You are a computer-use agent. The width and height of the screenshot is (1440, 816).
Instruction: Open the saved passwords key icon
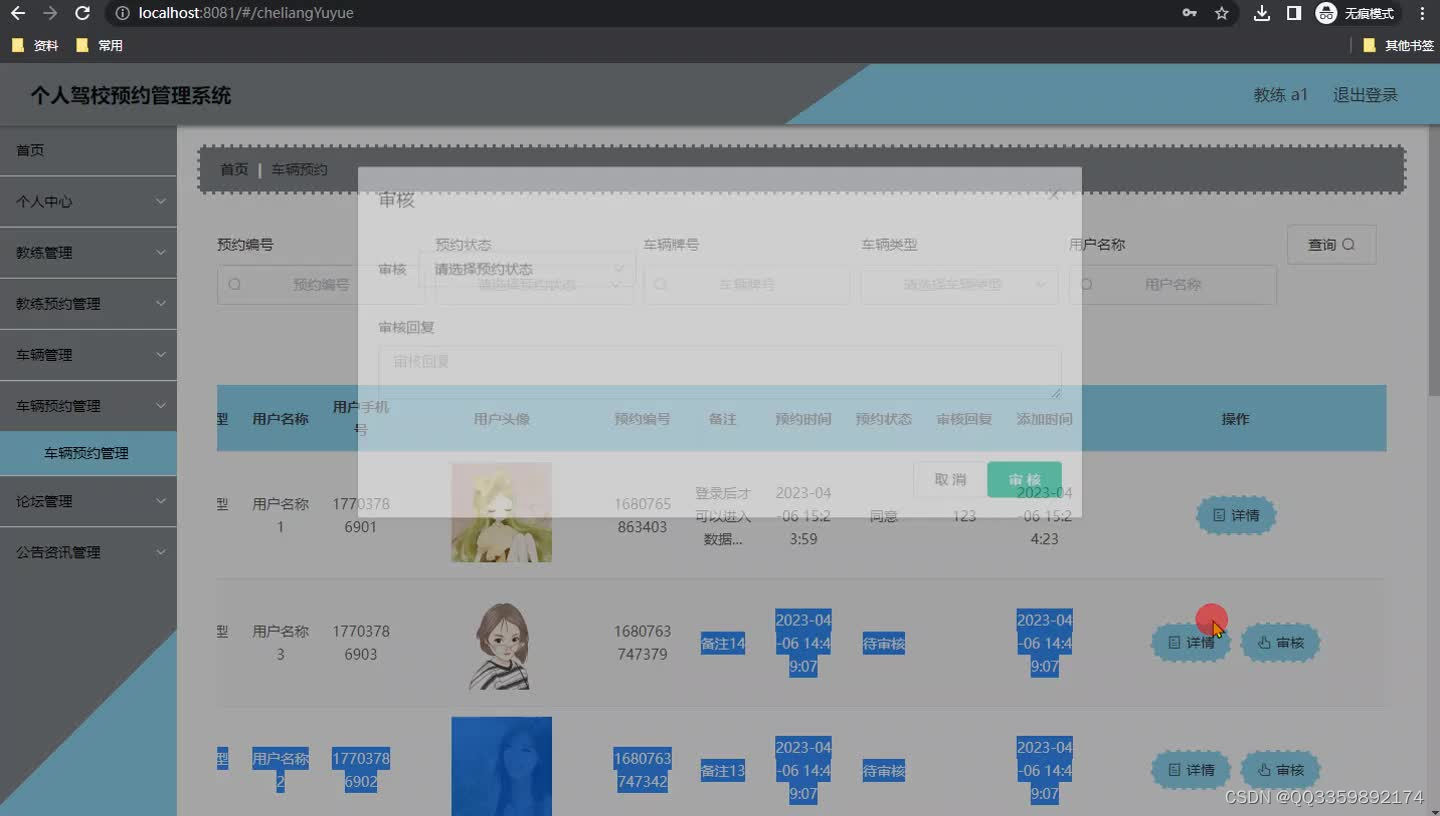(x=1189, y=13)
